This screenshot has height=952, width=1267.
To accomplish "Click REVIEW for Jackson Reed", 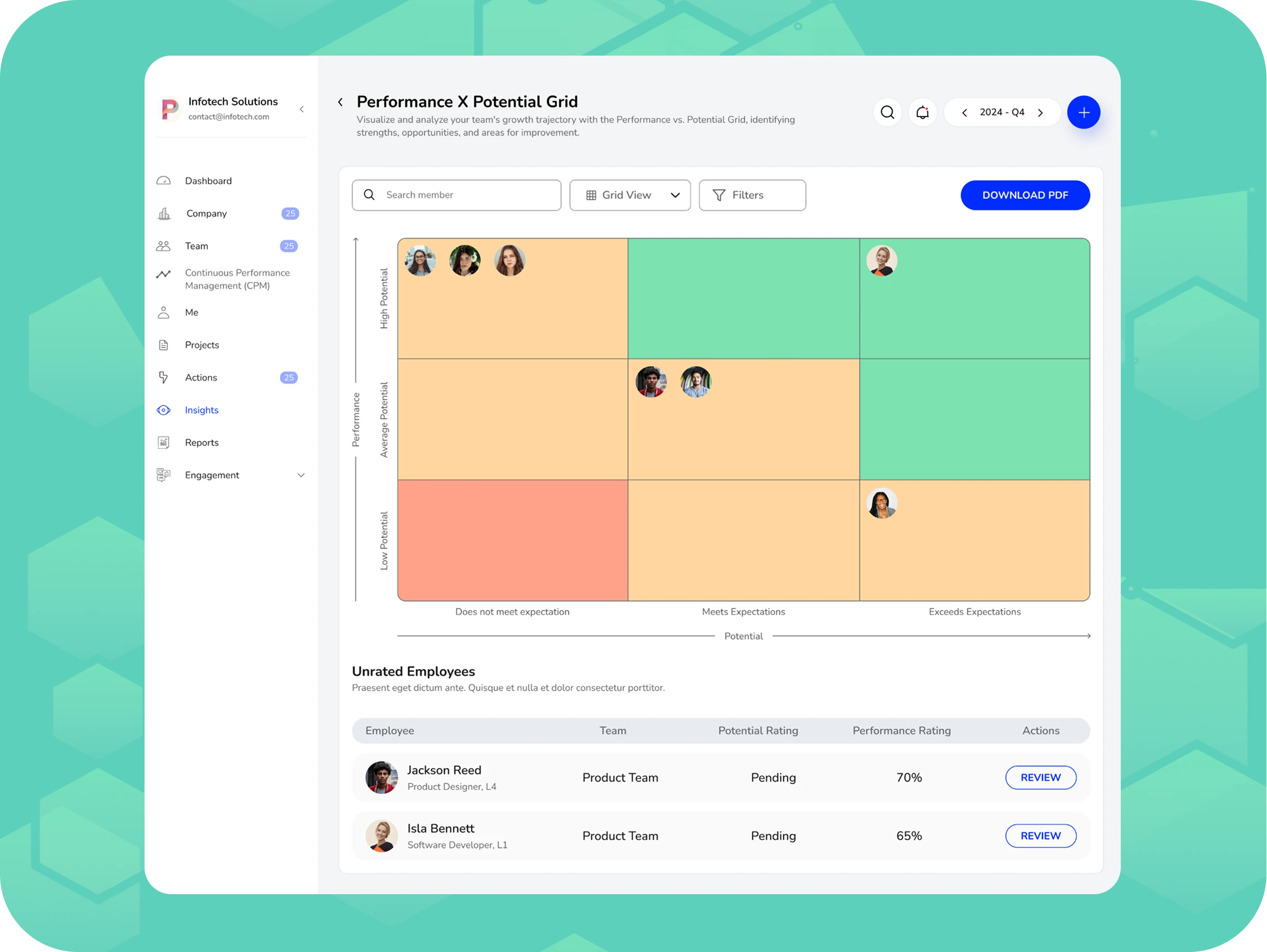I will click(x=1040, y=777).
